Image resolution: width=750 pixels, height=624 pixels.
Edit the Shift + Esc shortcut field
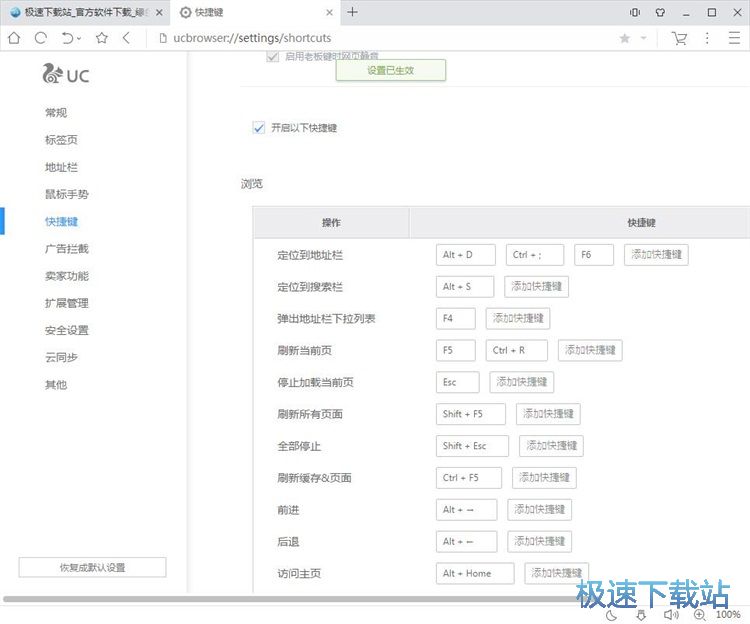[x=472, y=446]
